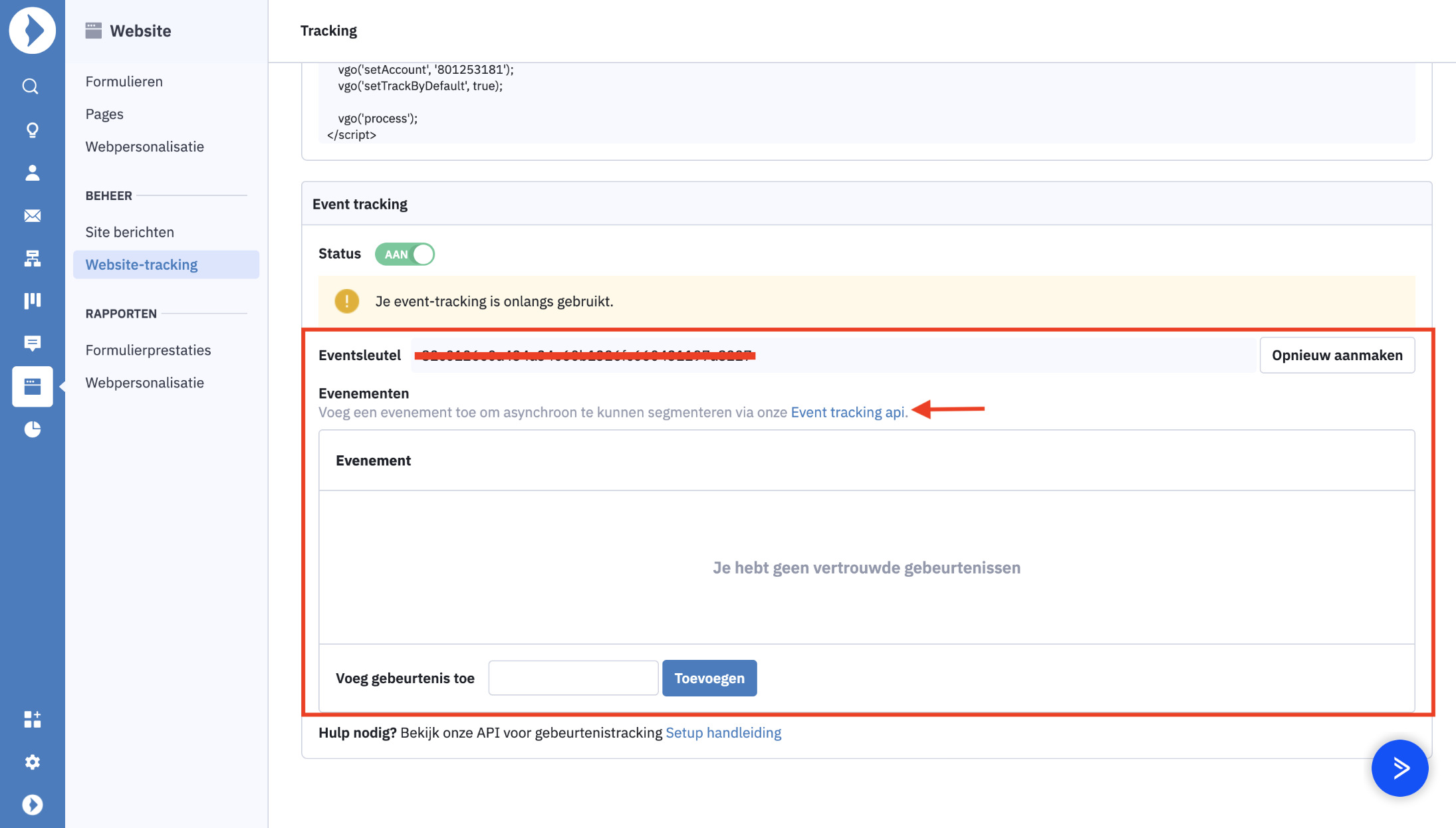Open the Reports pie chart icon
This screenshot has width=1456, height=828.
click(x=32, y=429)
